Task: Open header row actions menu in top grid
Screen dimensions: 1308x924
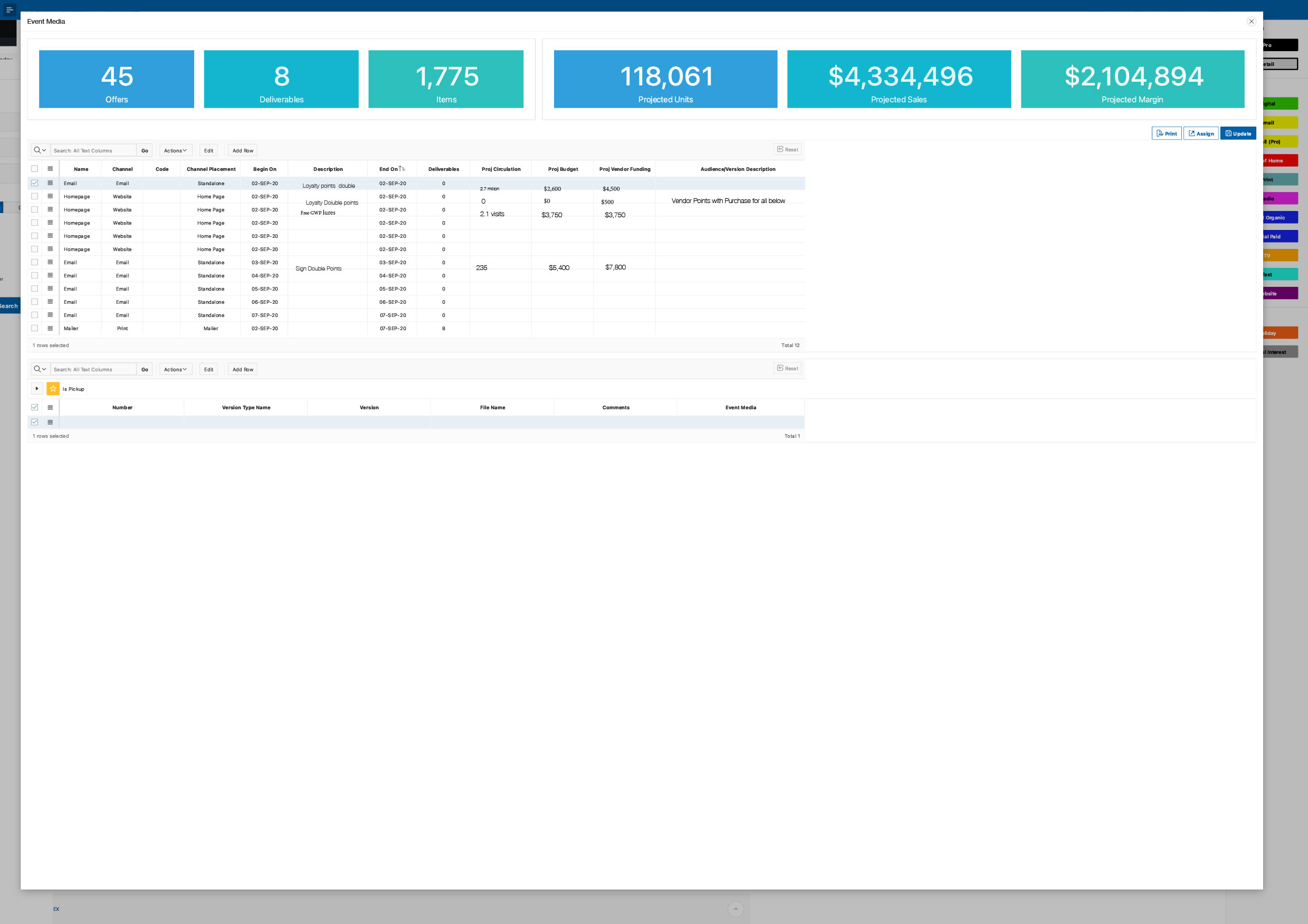Action: click(50, 169)
